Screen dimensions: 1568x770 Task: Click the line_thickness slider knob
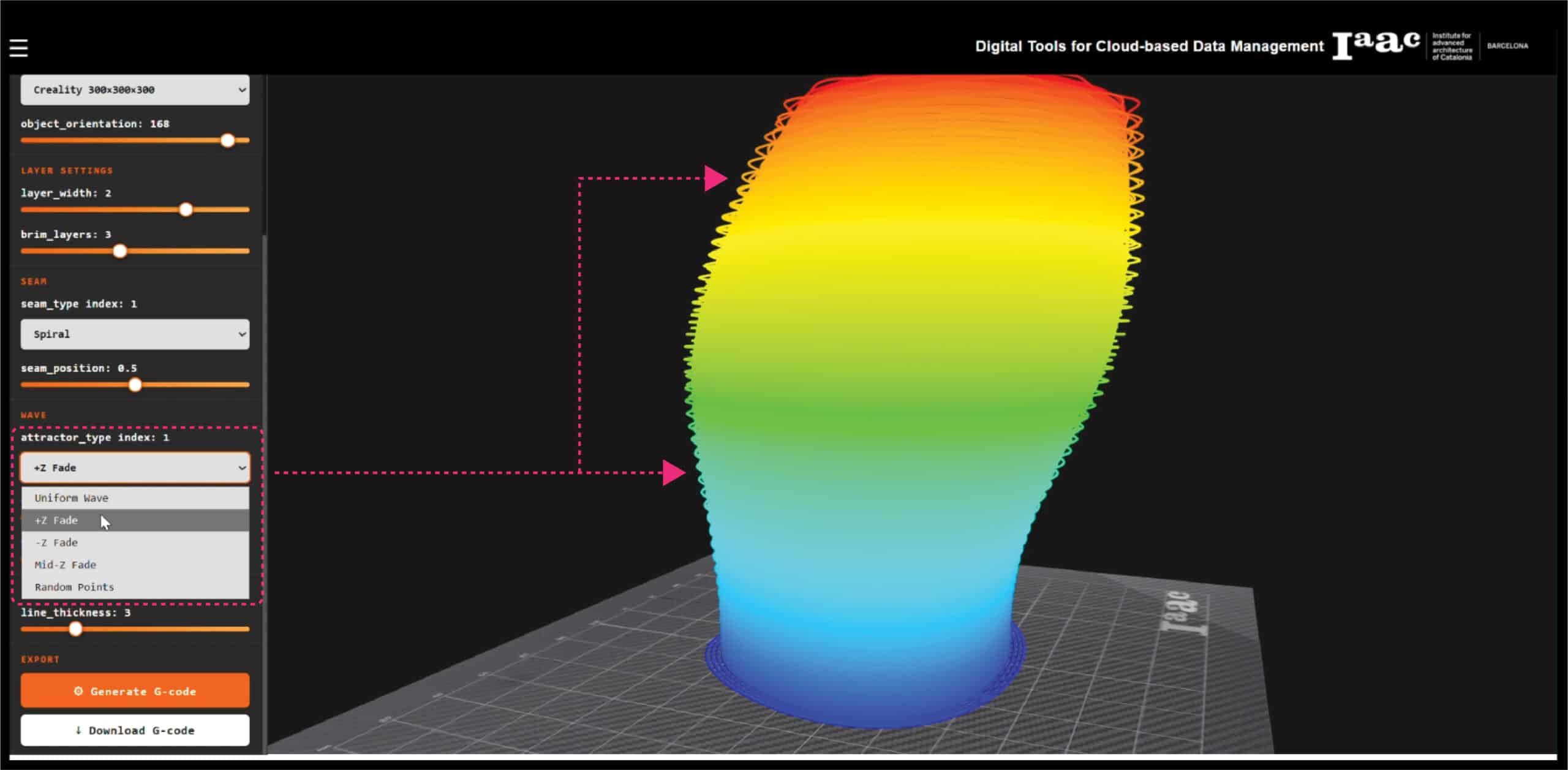[75, 629]
